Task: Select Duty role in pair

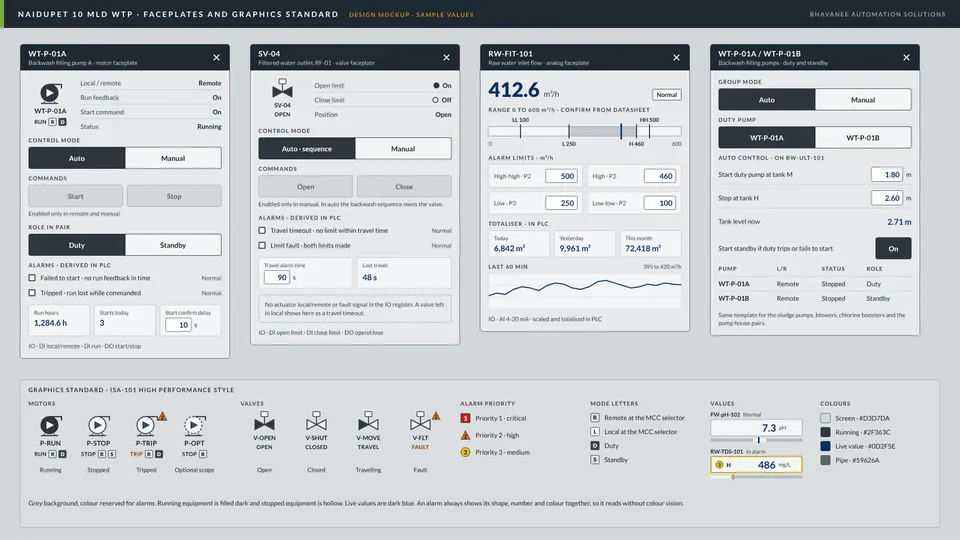Action: click(x=77, y=245)
